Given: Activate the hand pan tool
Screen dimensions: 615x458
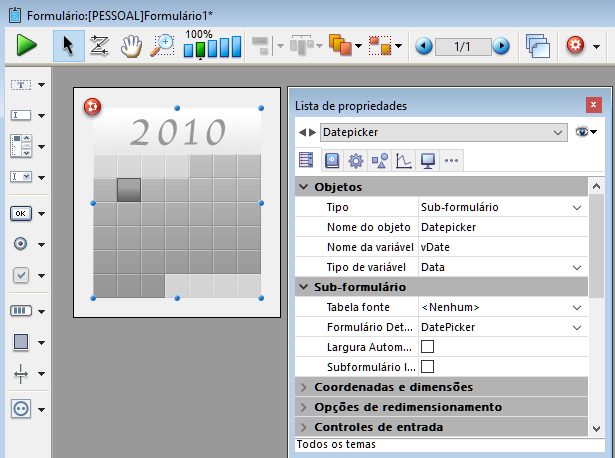Looking at the screenshot, I should (131, 45).
